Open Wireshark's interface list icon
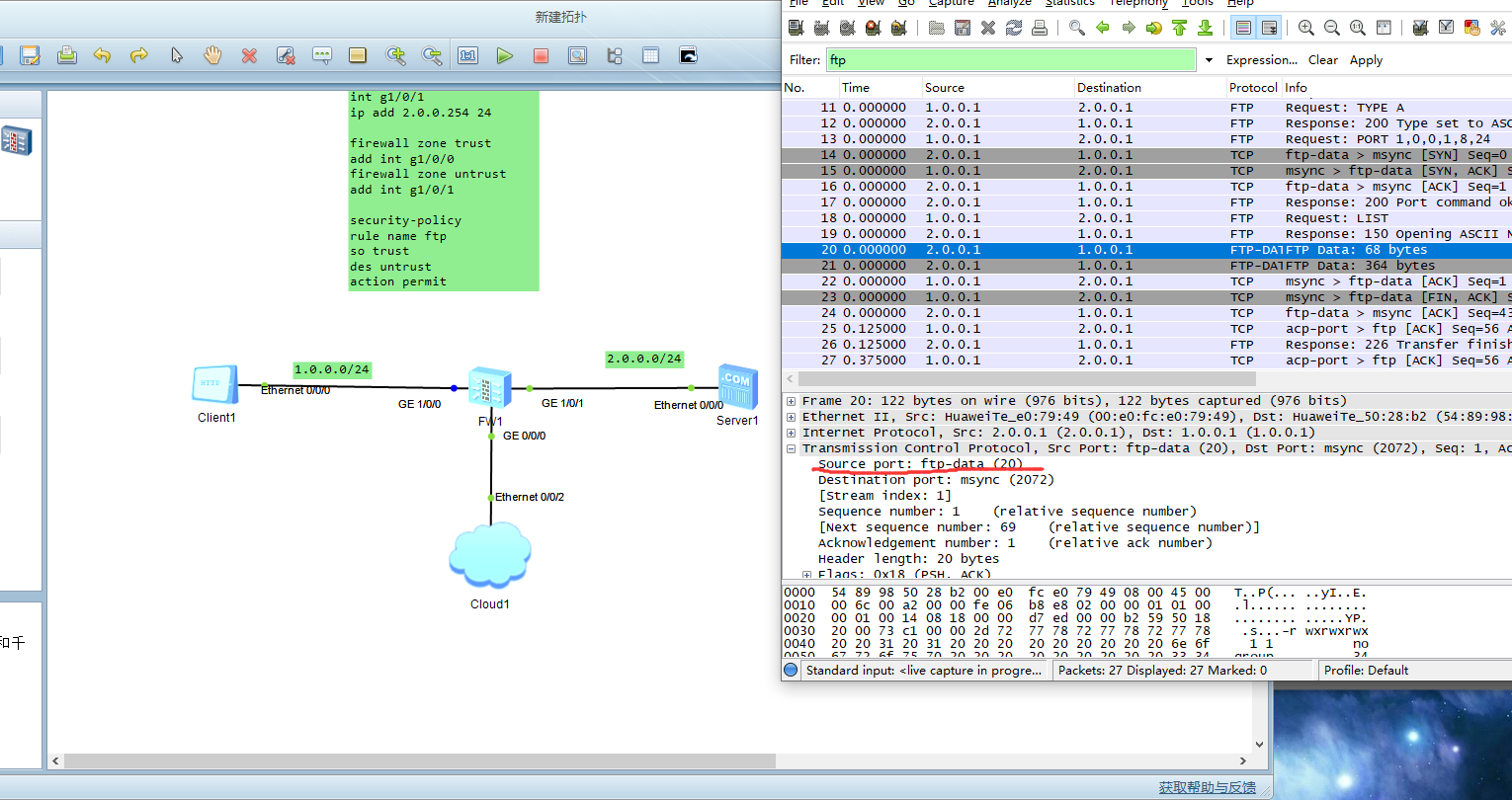The height and width of the screenshot is (800, 1512). (x=796, y=27)
